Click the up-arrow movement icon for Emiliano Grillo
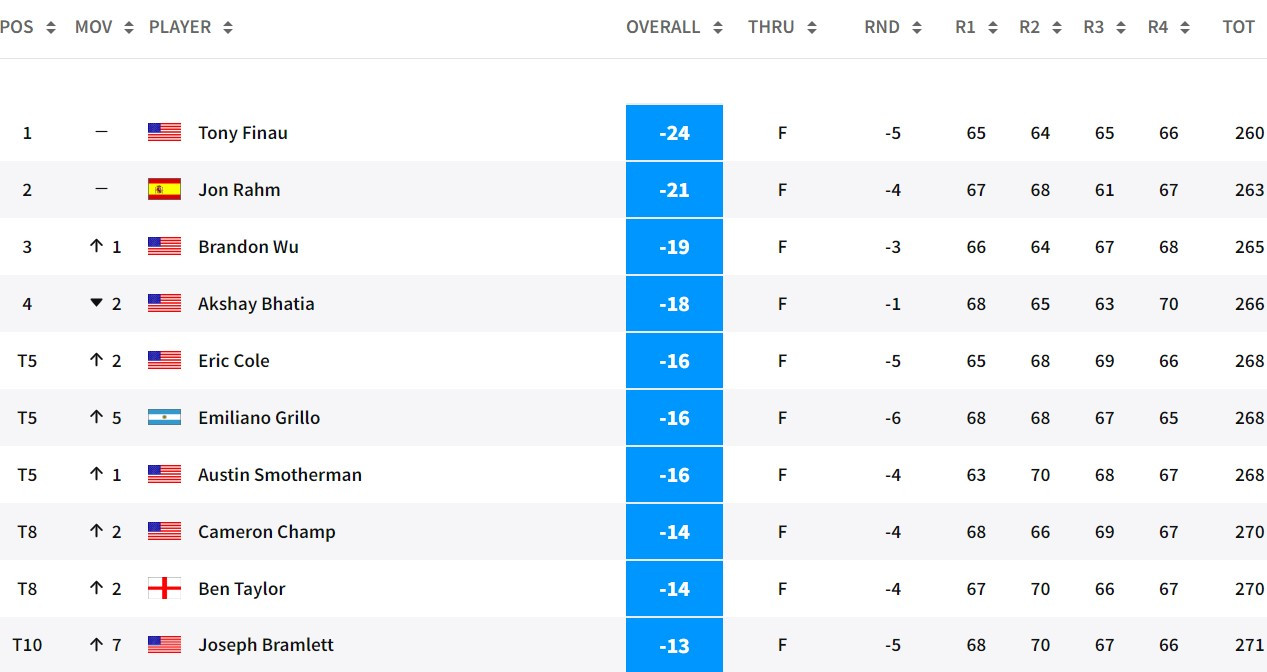 (x=96, y=417)
